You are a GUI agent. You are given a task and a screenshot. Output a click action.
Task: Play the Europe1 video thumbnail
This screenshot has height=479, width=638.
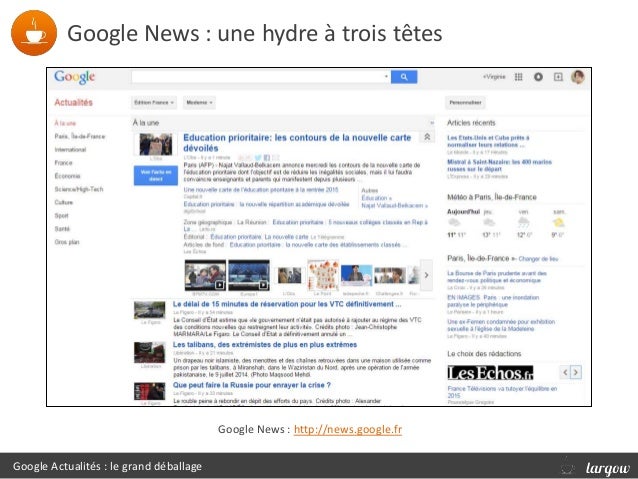pyautogui.click(x=249, y=275)
